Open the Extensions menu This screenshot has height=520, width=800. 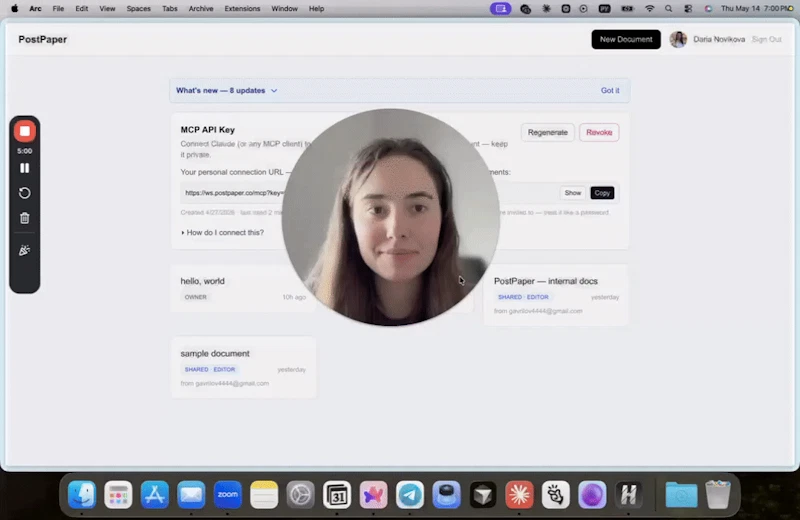(242, 9)
